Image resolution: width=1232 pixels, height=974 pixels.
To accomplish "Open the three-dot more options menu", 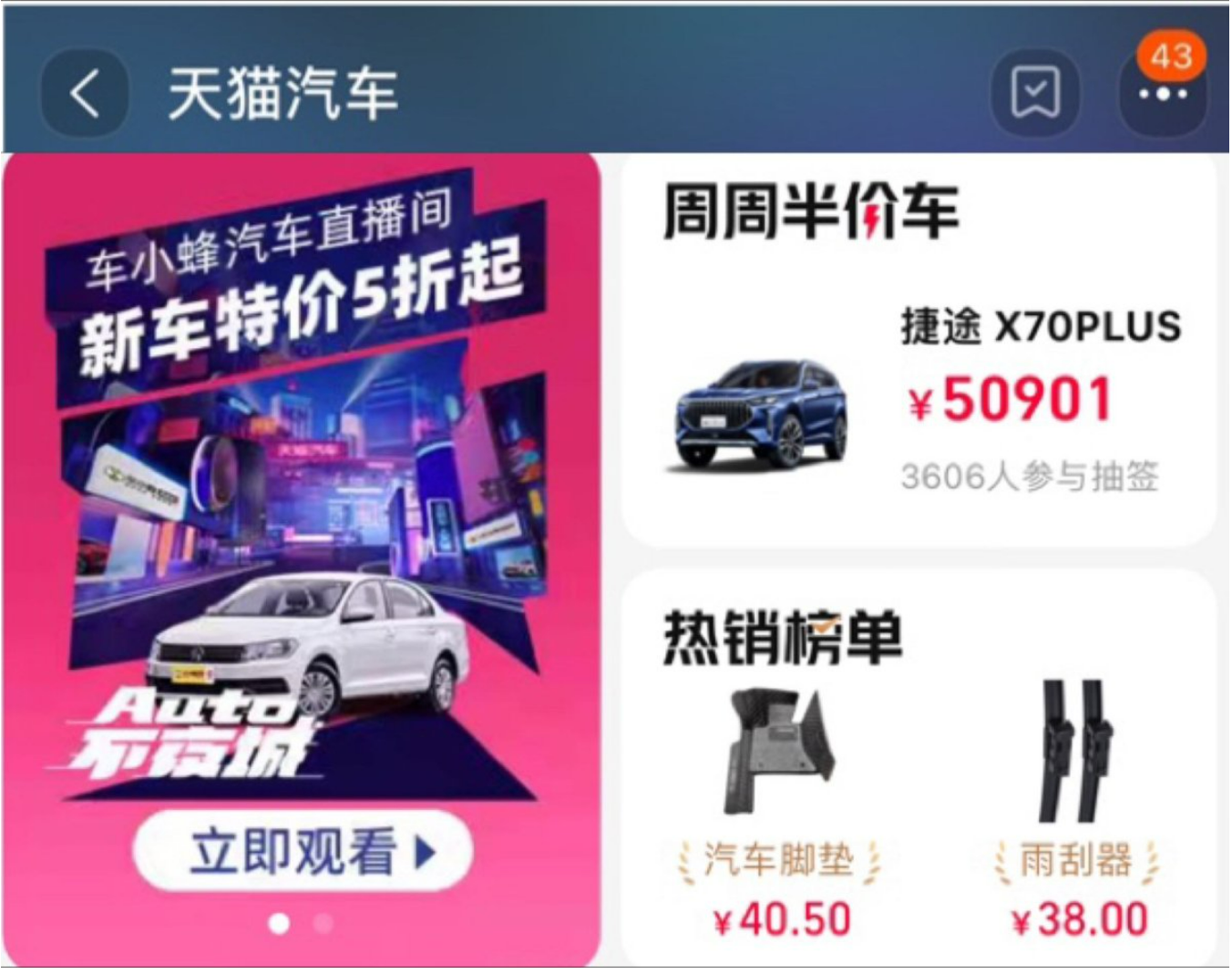I will coord(1163,95).
